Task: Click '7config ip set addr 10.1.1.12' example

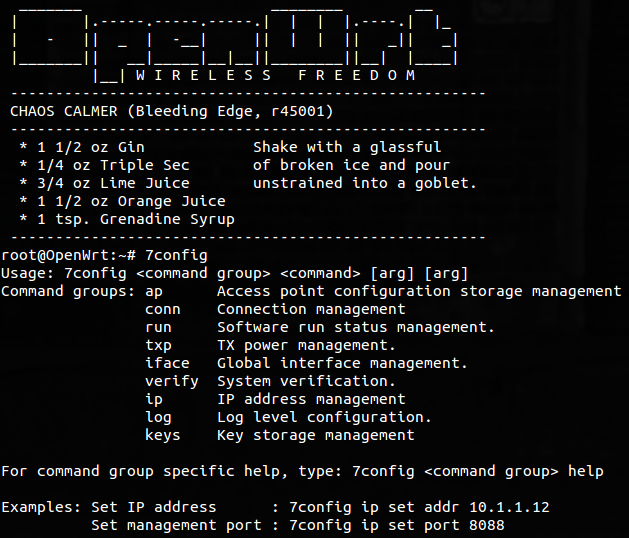Action: tap(419, 508)
